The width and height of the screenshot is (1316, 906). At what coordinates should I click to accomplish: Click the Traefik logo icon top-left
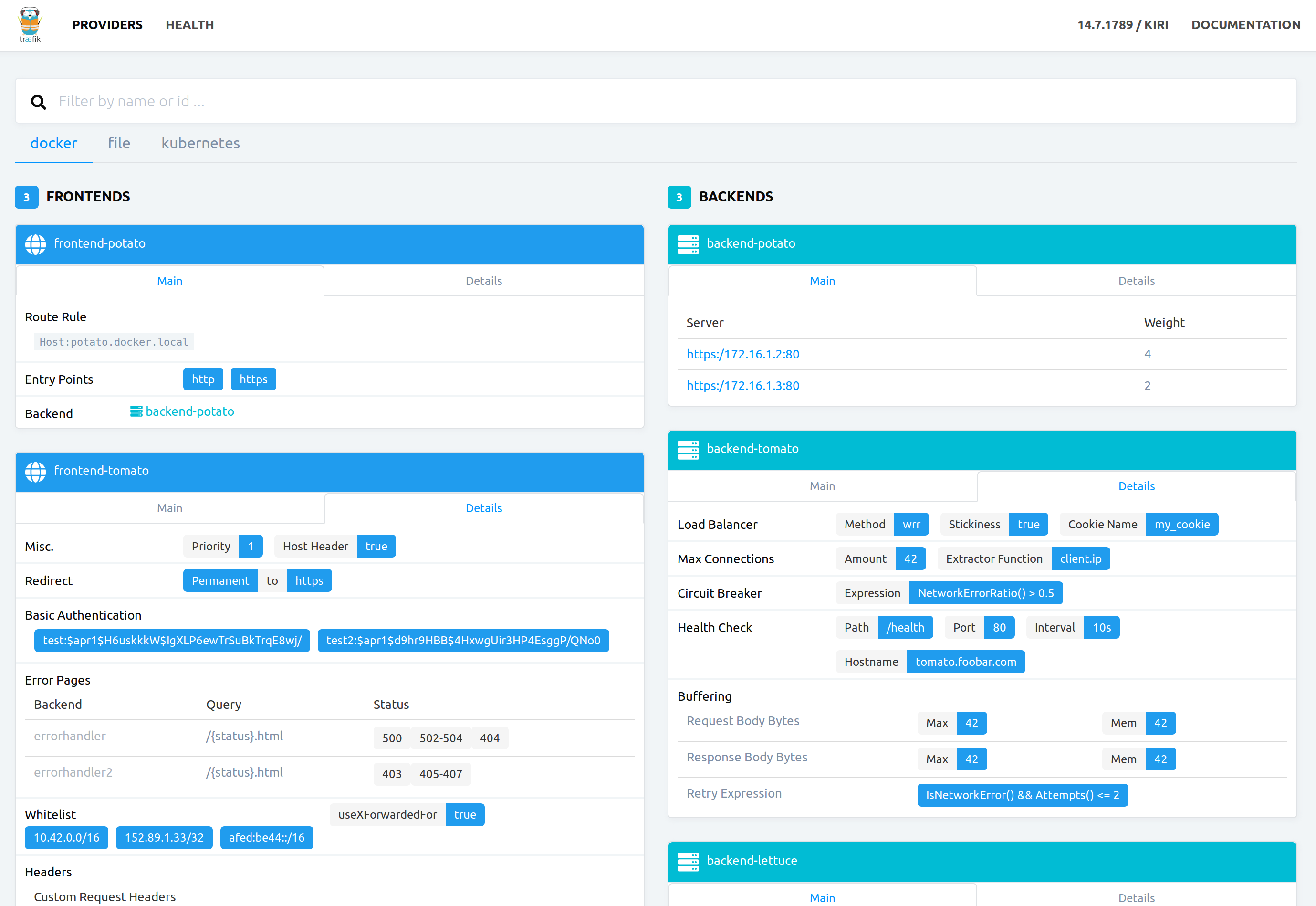click(31, 25)
